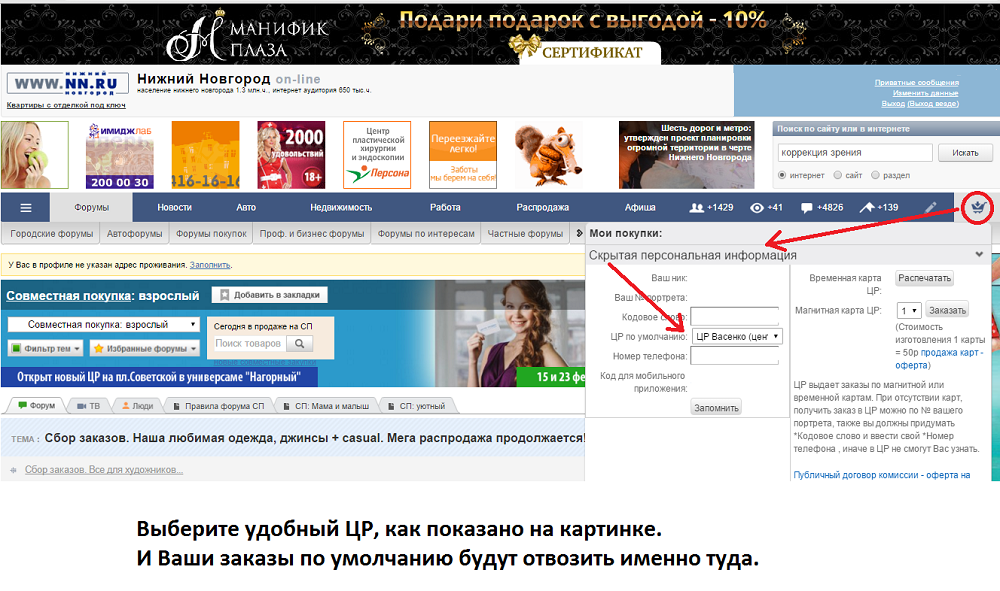Viewport: 1000px width, 591px height.
Task: Expand the Избранные форумы dropdown
Action: pyautogui.click(x=145, y=349)
